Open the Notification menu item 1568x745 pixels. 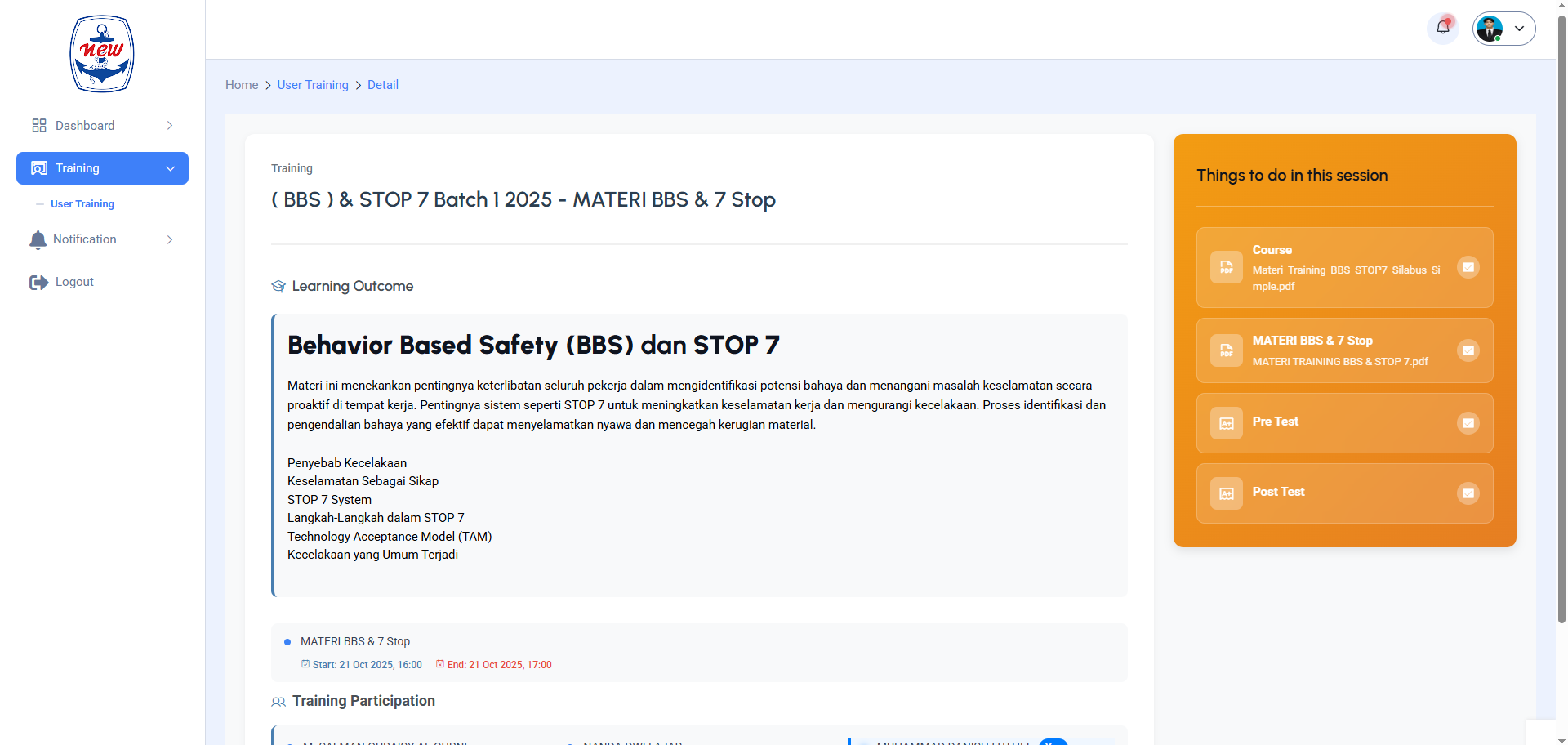pyautogui.click(x=102, y=239)
